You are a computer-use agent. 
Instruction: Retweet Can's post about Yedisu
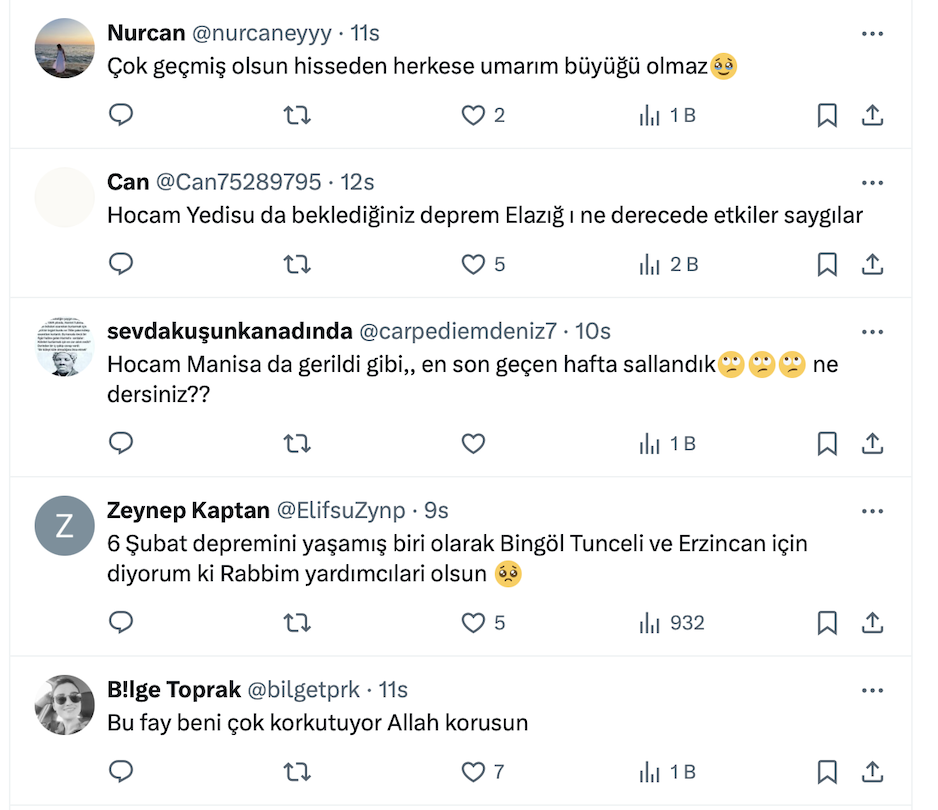(x=297, y=264)
